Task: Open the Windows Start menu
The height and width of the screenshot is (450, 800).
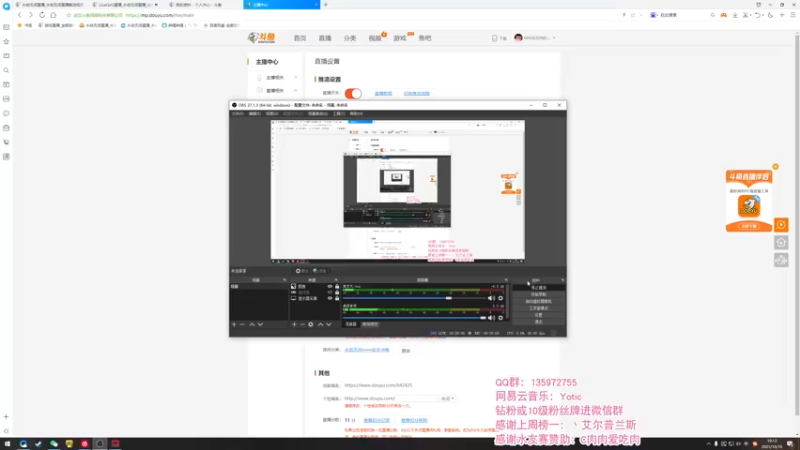Action: [7, 444]
